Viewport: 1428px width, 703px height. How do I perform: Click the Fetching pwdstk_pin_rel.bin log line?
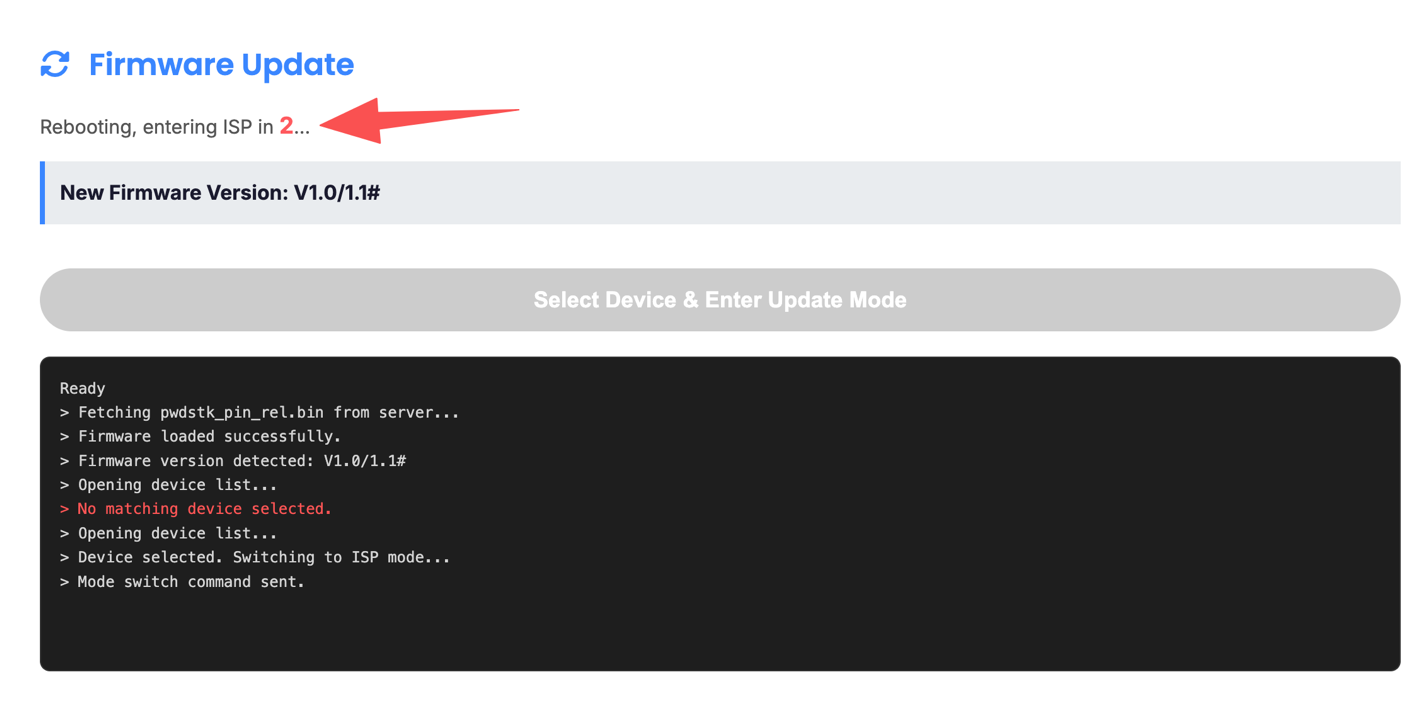[259, 412]
